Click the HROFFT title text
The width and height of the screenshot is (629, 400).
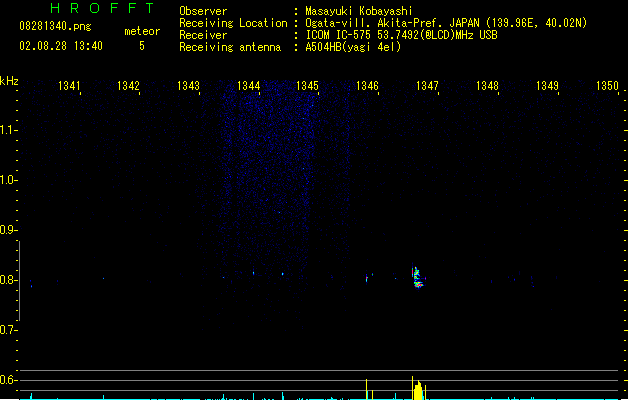pyautogui.click(x=102, y=8)
